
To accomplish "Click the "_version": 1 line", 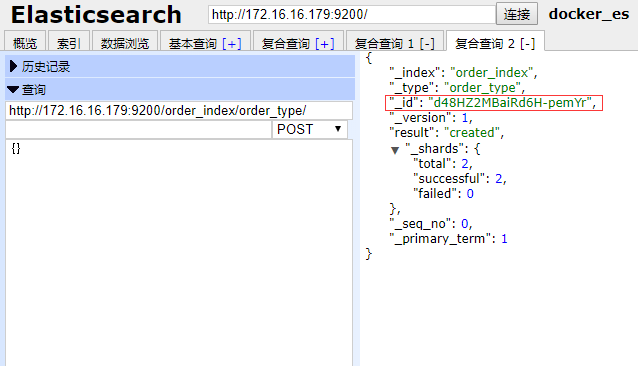I will pyautogui.click(x=430, y=118).
